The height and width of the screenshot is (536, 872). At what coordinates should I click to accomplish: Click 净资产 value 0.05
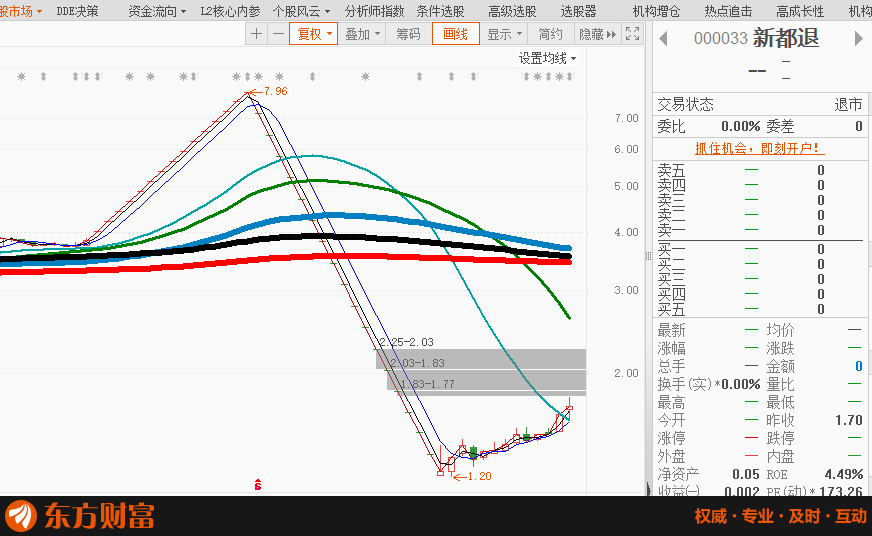click(746, 474)
